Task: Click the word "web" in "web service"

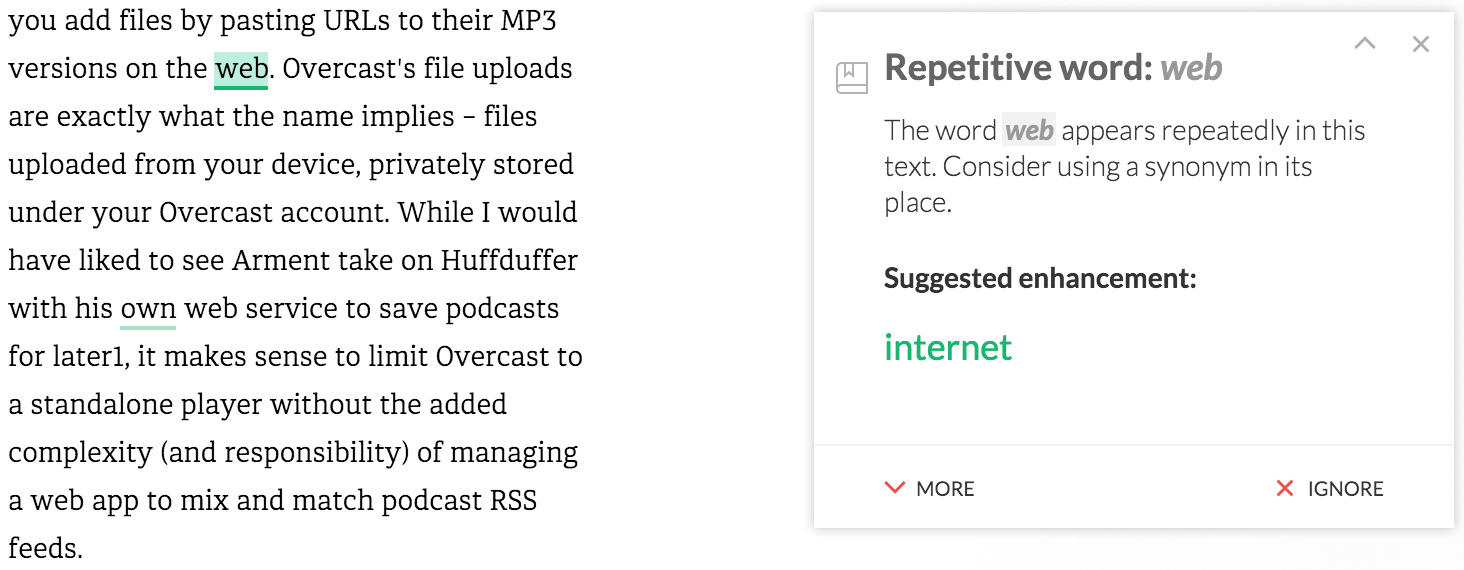Action: click(210, 309)
